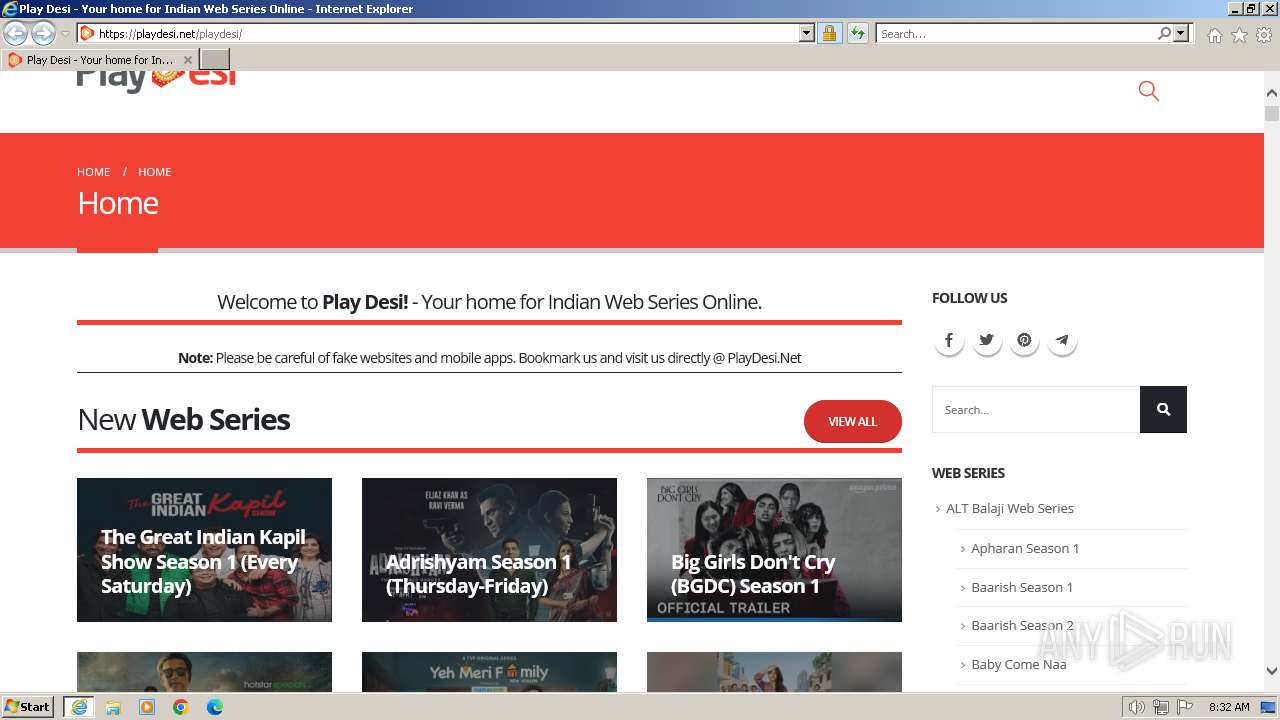Screen dimensions: 1280x720
Task: Open ALT Balaji Web Series link
Action: click(x=1010, y=508)
